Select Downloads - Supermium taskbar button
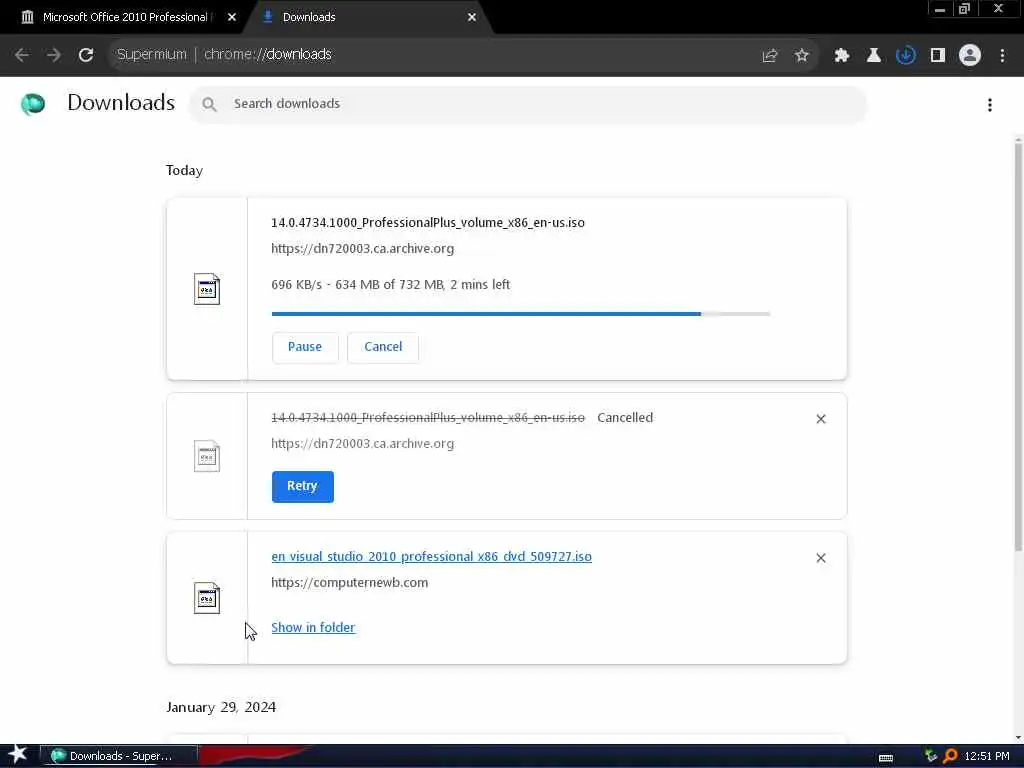 [x=118, y=756]
